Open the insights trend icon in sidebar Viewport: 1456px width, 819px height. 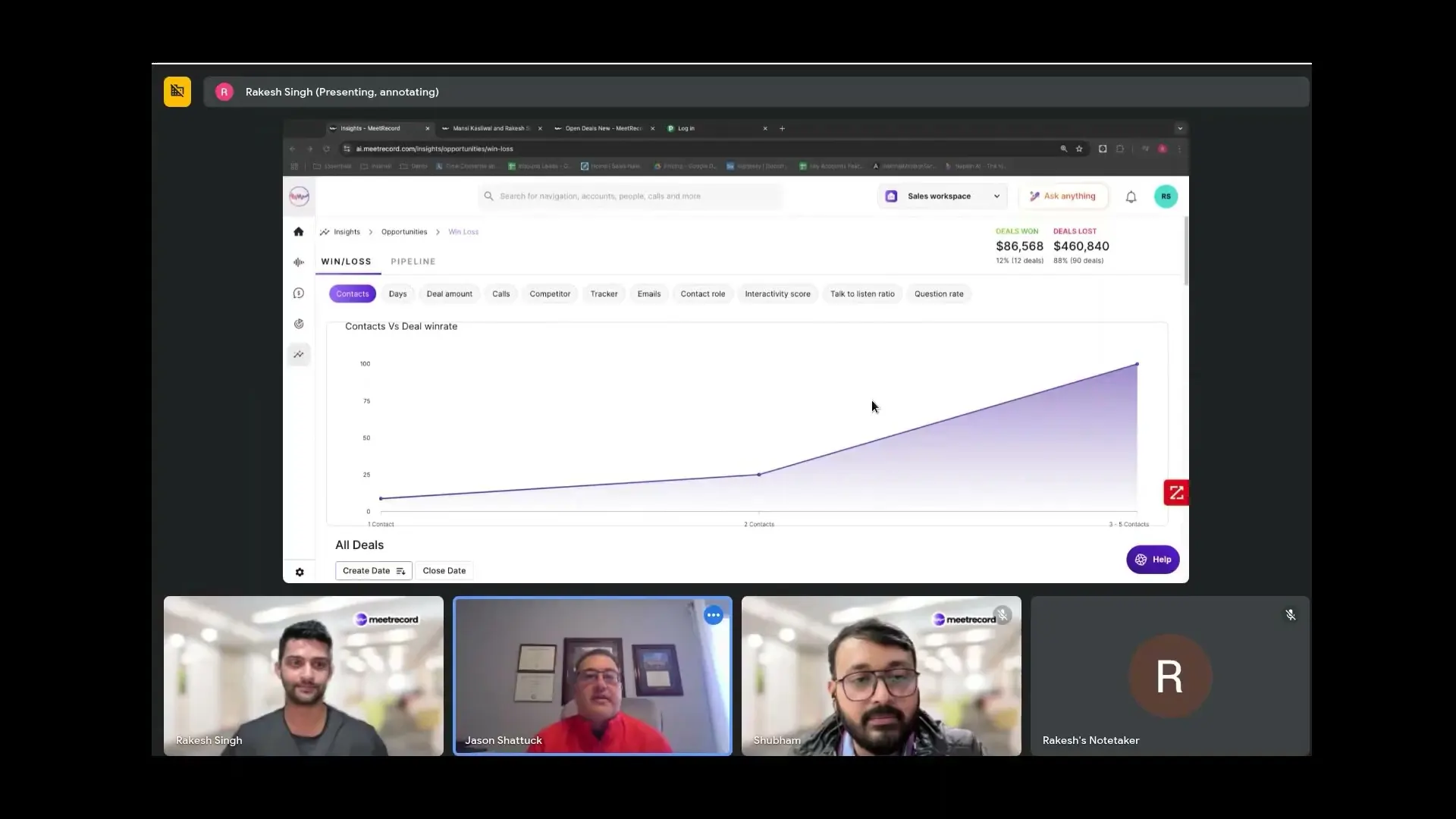299,354
